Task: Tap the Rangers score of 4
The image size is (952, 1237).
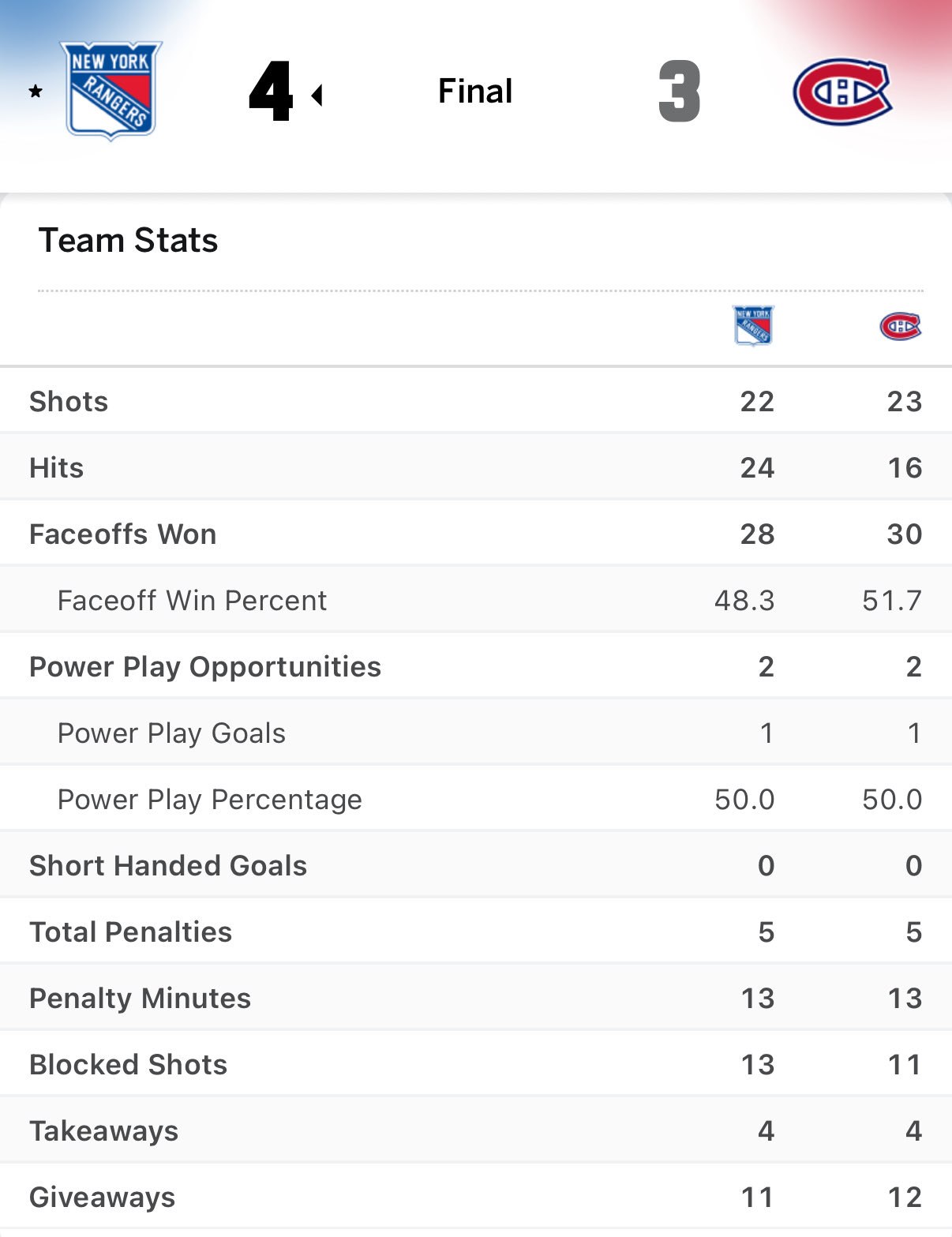Action: (271, 92)
